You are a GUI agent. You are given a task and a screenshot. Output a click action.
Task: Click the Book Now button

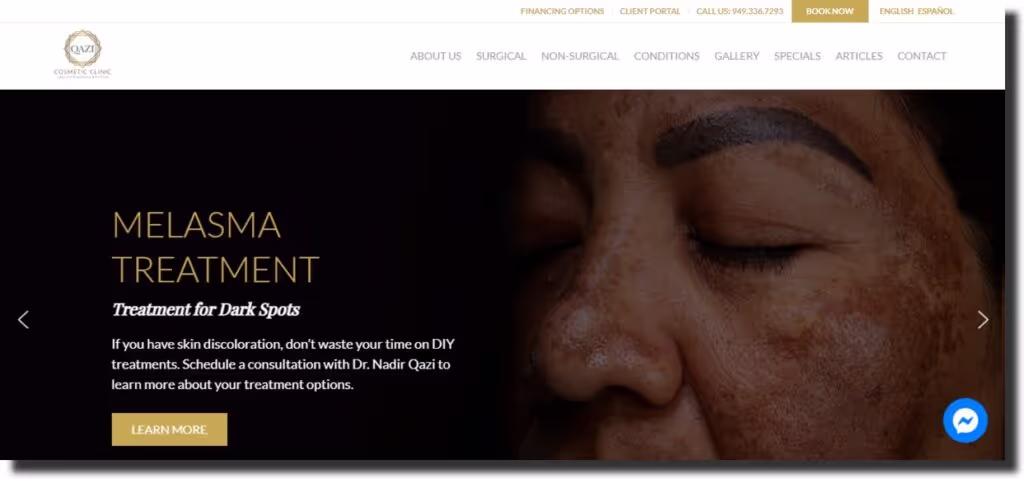pos(829,11)
